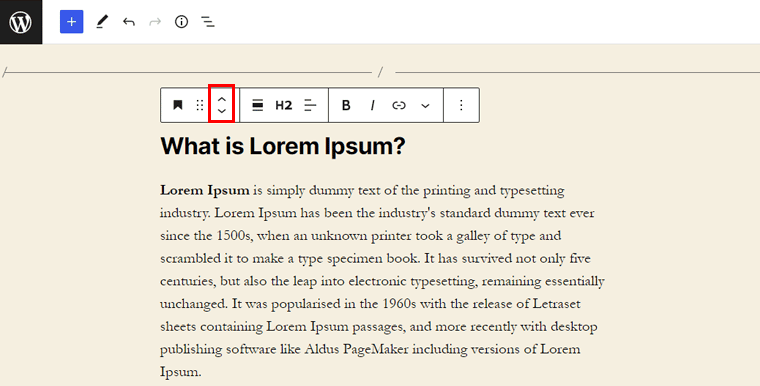This screenshot has width=760, height=386.
Task: Select the Tools pencil icon
Action: point(102,22)
